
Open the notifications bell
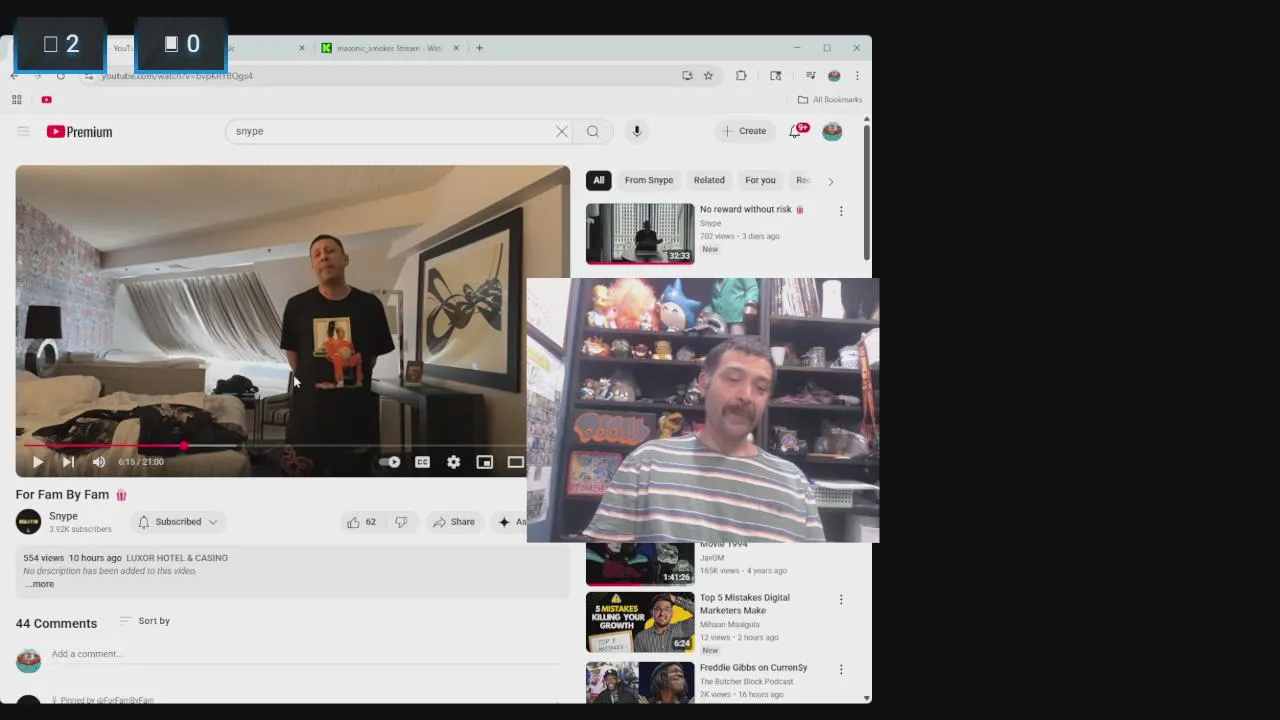pos(797,131)
